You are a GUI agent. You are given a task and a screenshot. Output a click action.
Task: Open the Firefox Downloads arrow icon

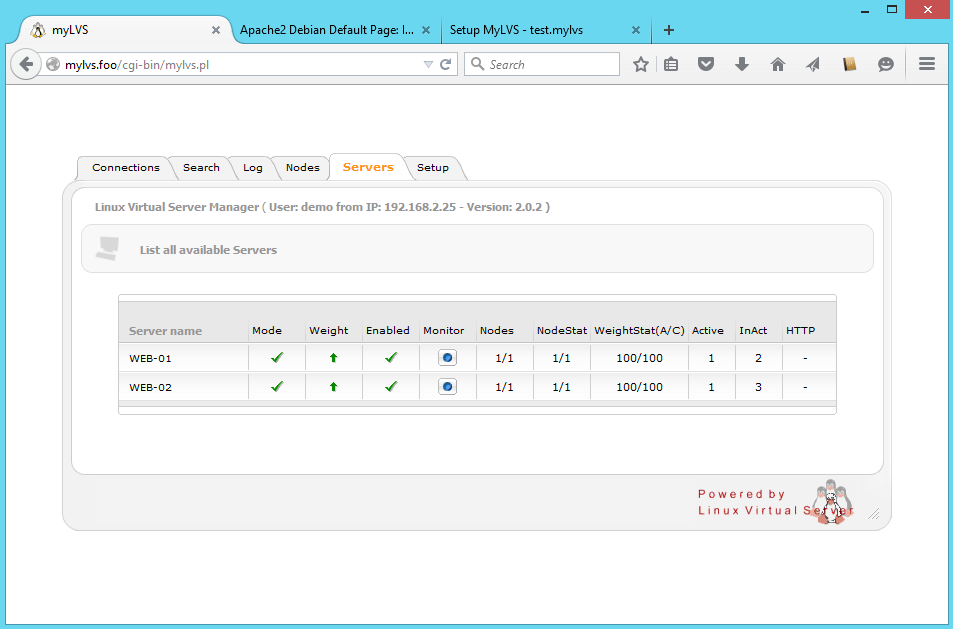click(x=742, y=64)
